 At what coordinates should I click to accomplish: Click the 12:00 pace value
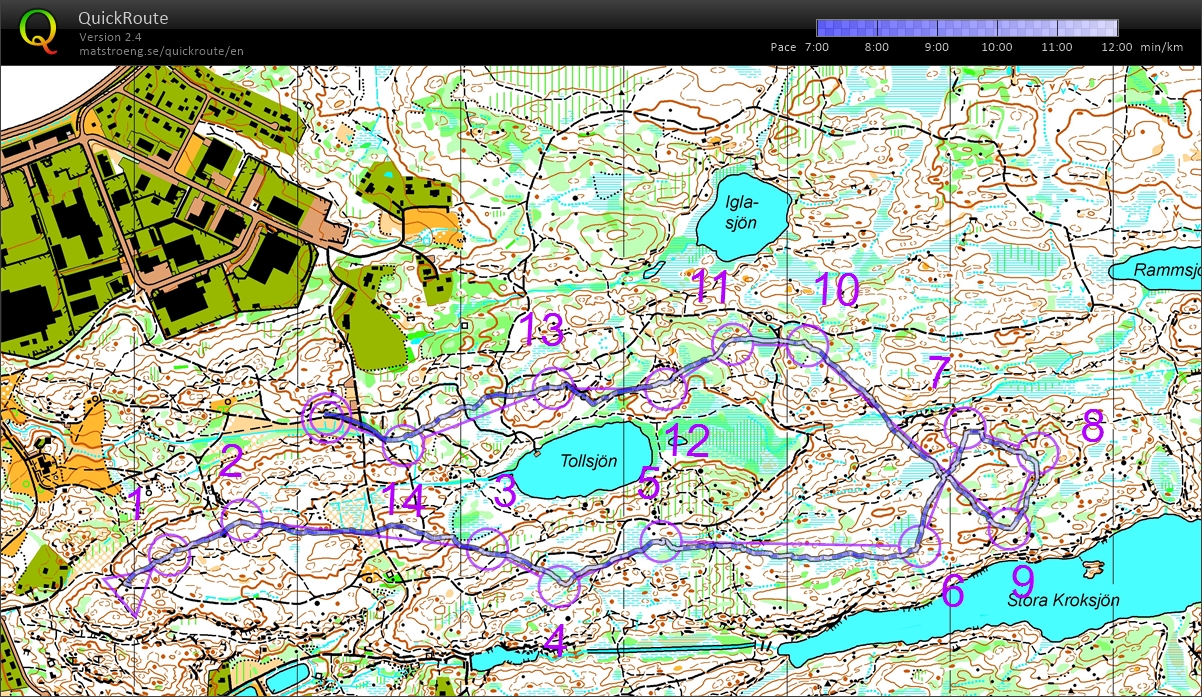1117,47
